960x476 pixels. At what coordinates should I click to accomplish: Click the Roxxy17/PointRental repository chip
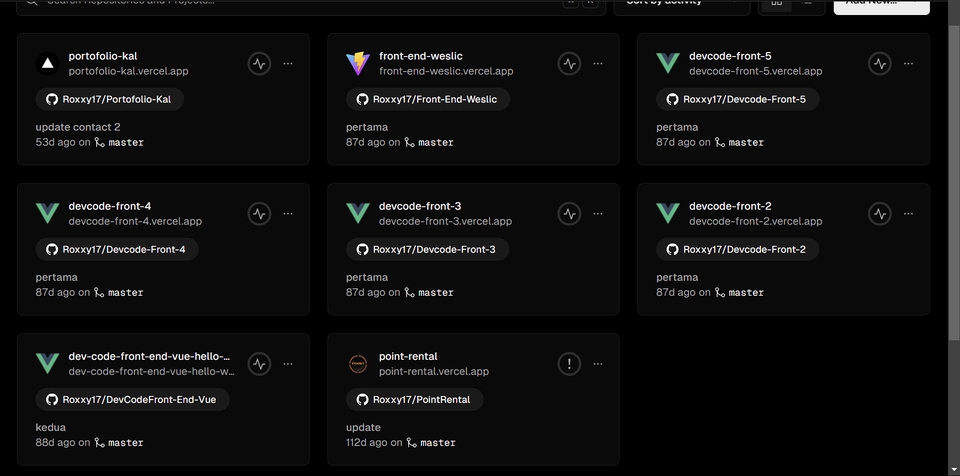tap(415, 399)
